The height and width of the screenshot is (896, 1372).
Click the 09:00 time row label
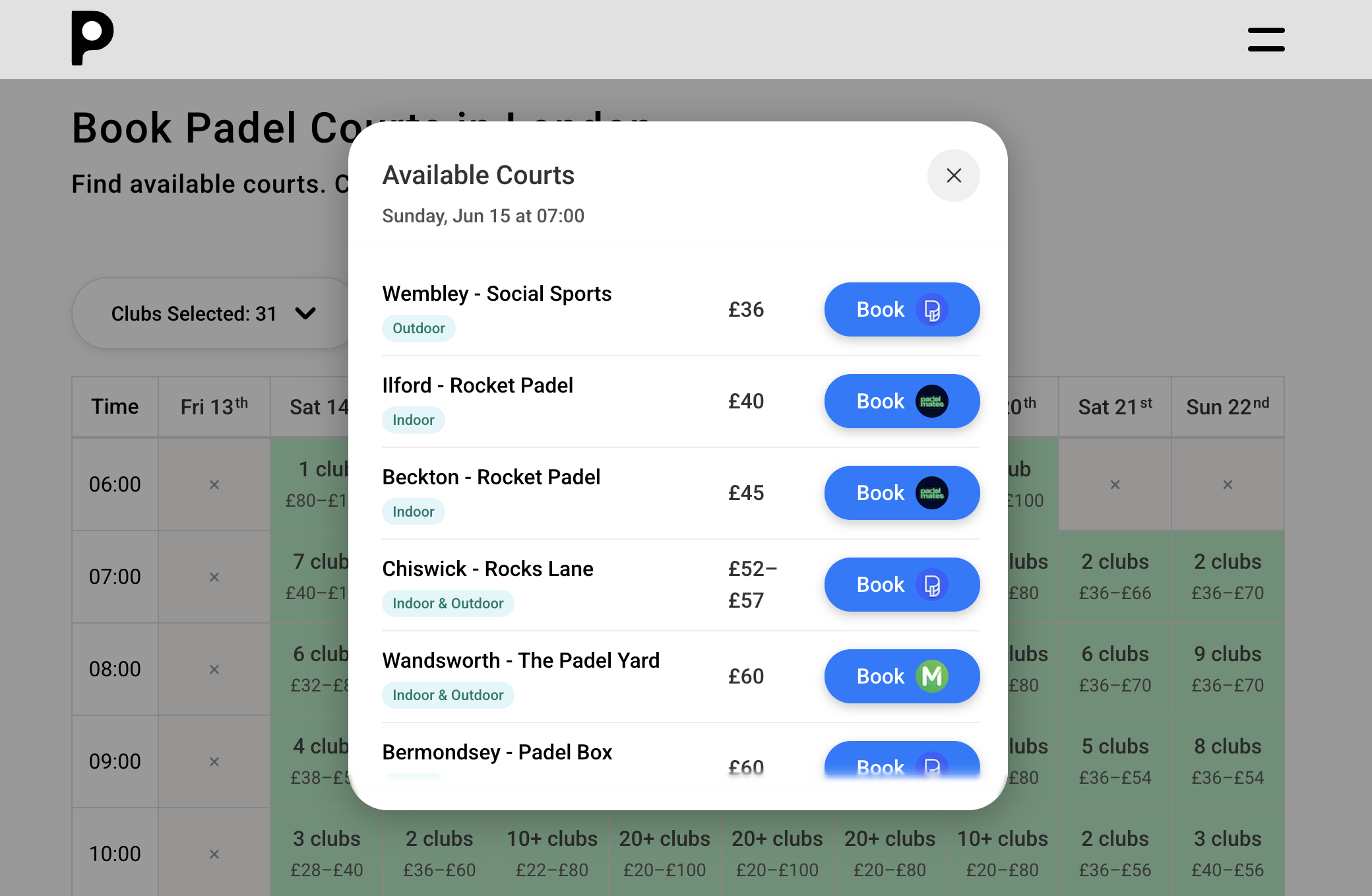pyautogui.click(x=115, y=761)
